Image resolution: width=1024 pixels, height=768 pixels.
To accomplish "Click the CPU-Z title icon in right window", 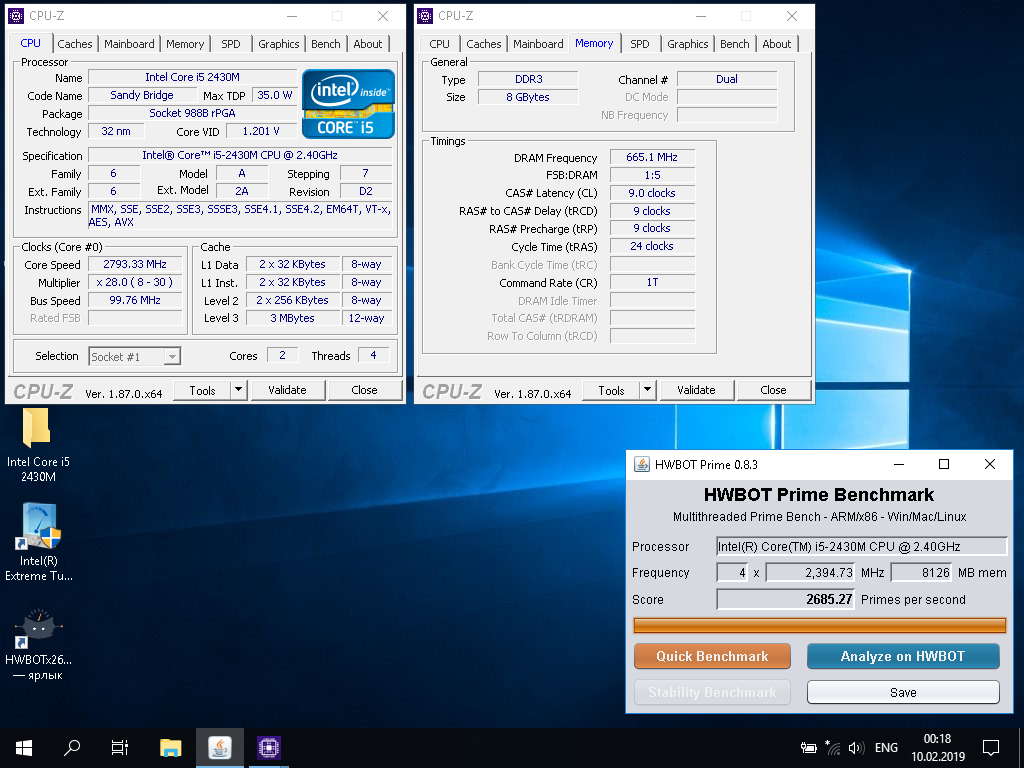I will coord(424,16).
